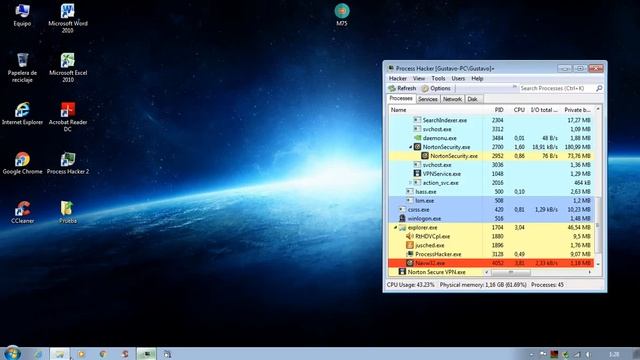
Task: Select the lsm.exe process row
Action: [x=491, y=200]
